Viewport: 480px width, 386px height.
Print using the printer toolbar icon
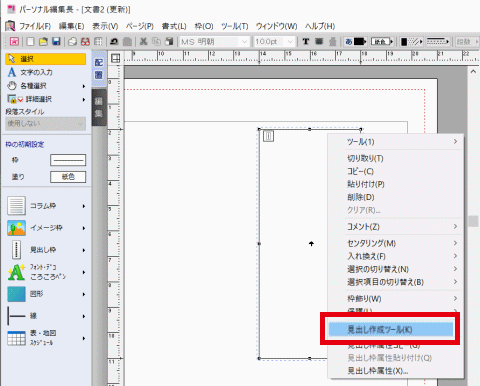tap(72, 42)
